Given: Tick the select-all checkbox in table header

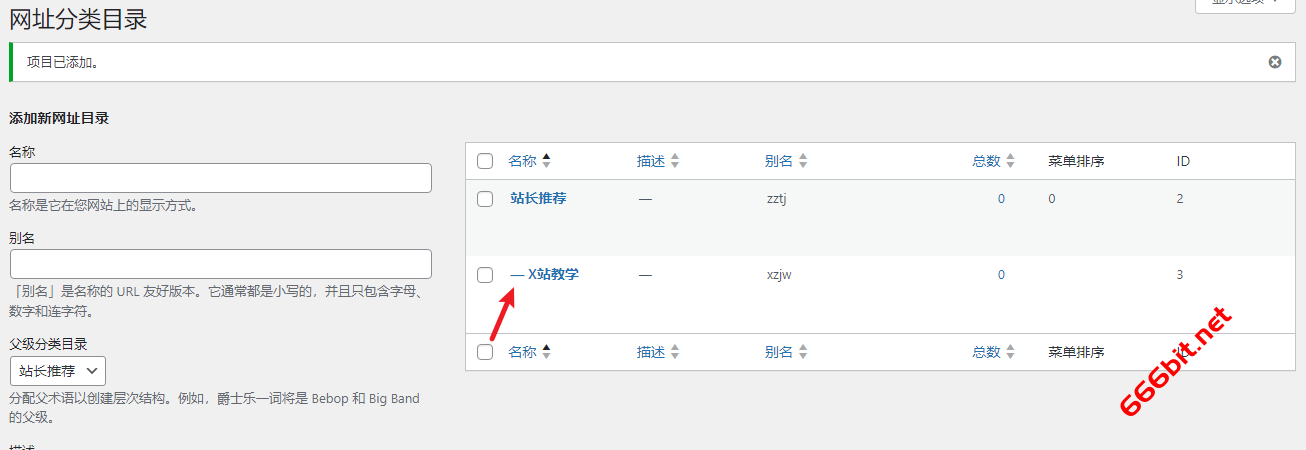Looking at the screenshot, I should point(485,161).
